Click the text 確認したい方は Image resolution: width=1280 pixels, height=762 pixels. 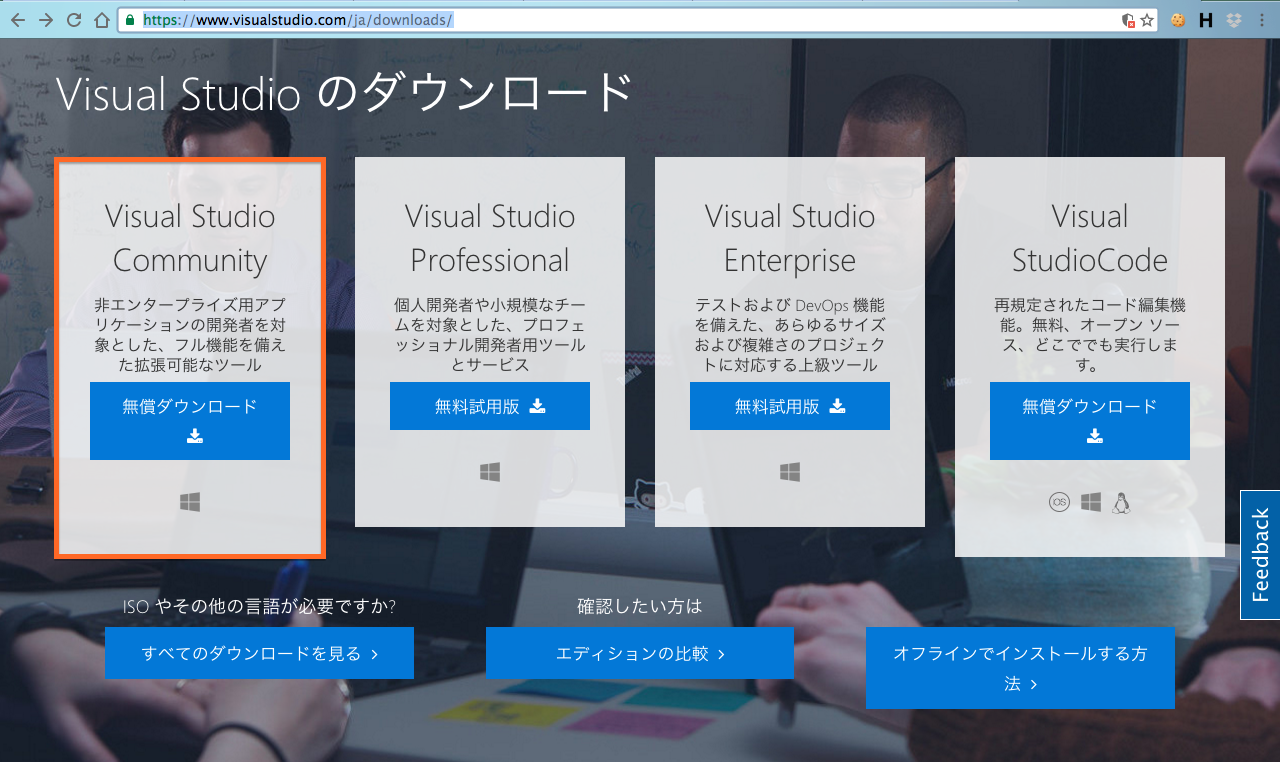tap(640, 606)
